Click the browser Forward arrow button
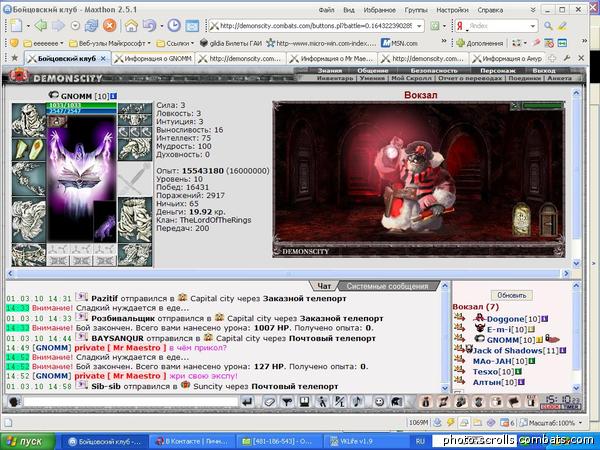 (x=58, y=26)
